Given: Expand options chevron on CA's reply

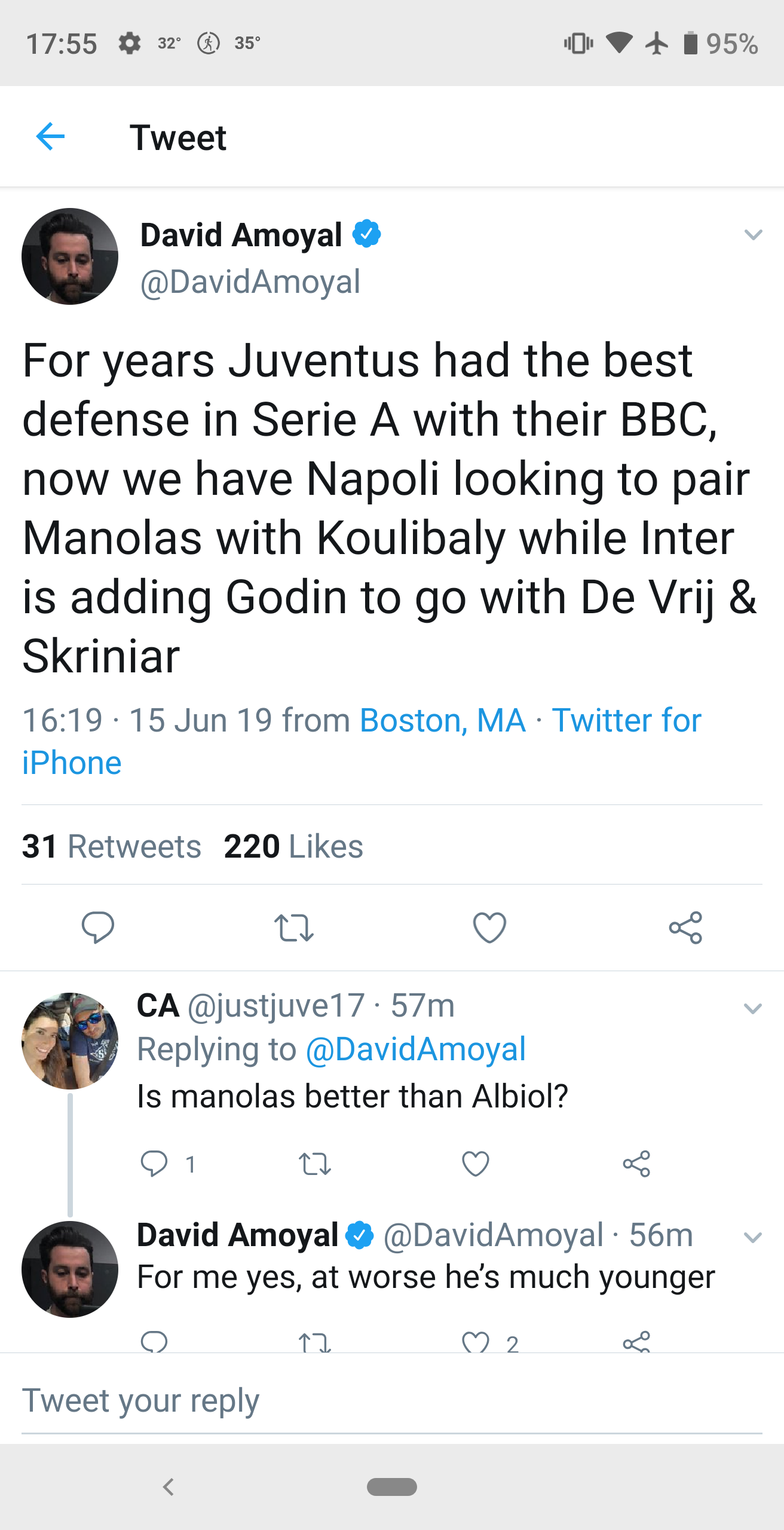Looking at the screenshot, I should pyautogui.click(x=753, y=1009).
